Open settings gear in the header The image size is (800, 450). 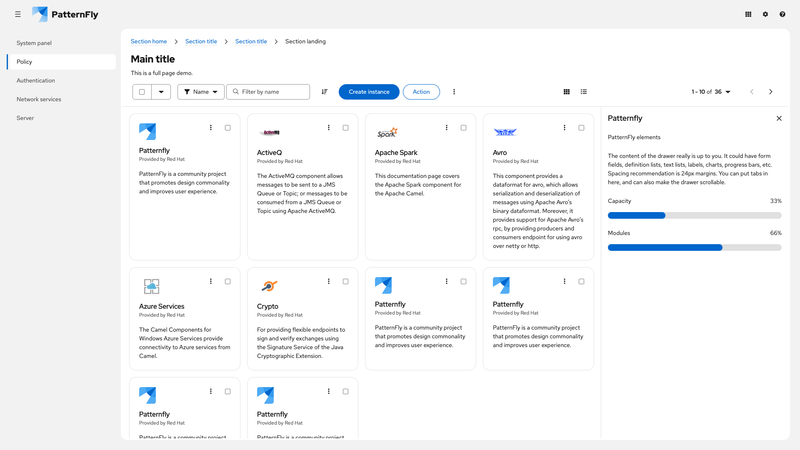(765, 14)
